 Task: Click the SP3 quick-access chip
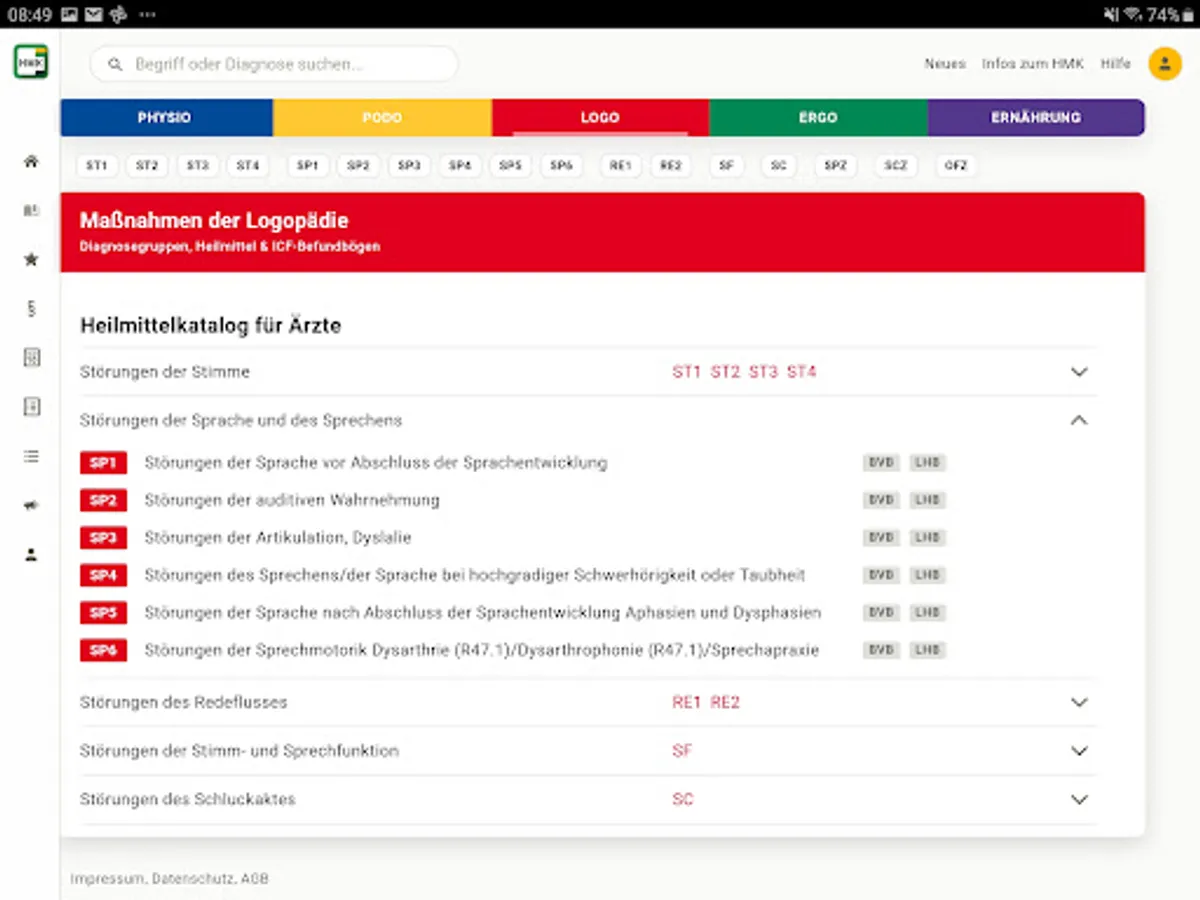[x=409, y=166]
